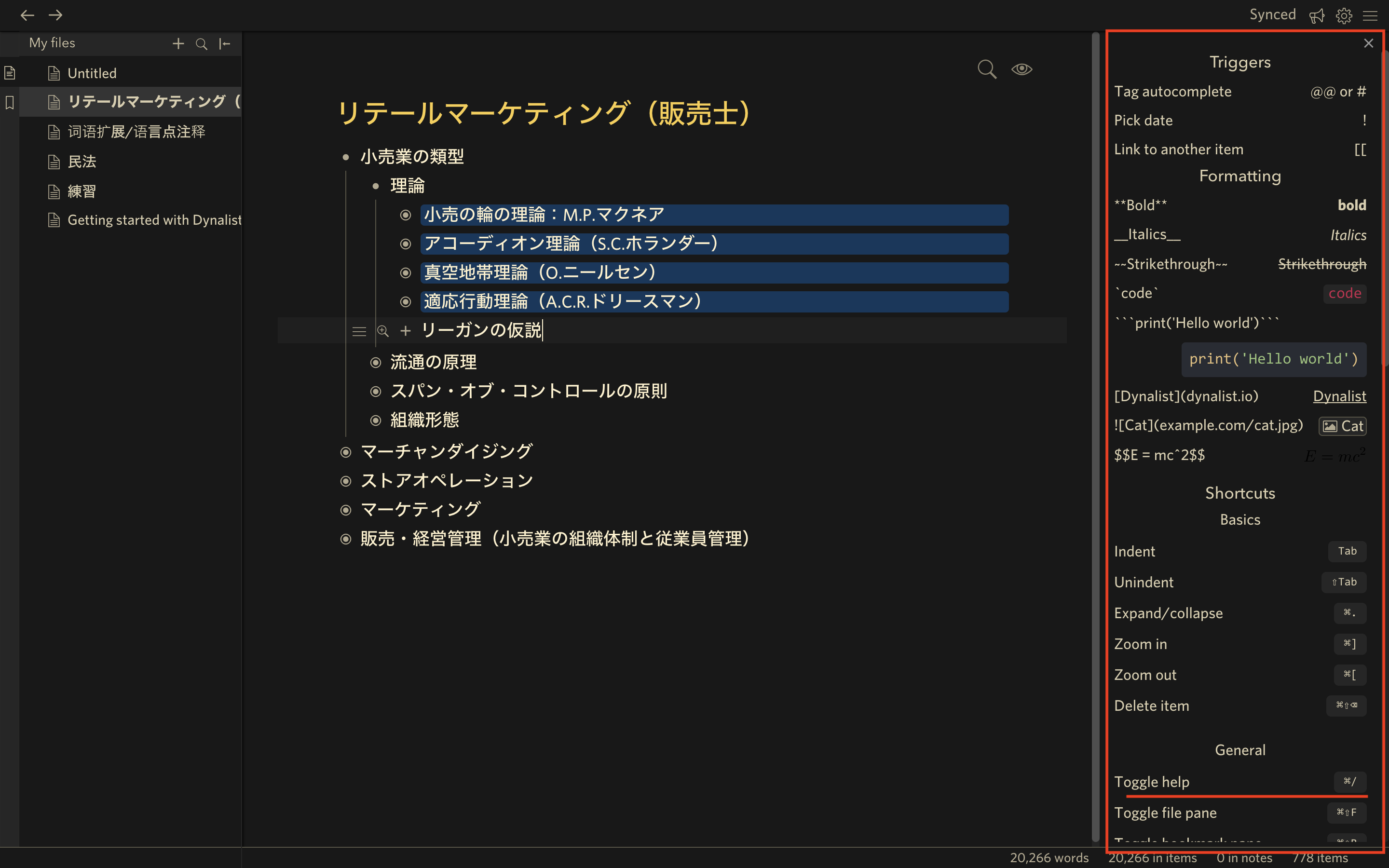Screen dimensions: 1389x868
Task: Click the 小売業の類型 item text
Action: [x=412, y=156]
